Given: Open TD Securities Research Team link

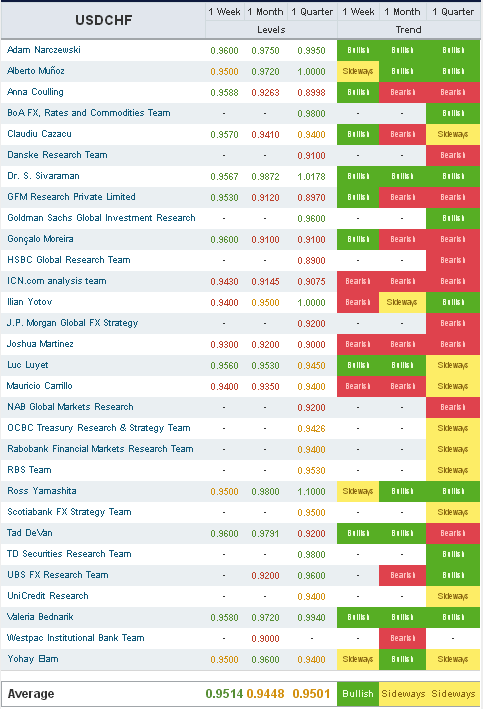Looking at the screenshot, I should (x=69, y=554).
